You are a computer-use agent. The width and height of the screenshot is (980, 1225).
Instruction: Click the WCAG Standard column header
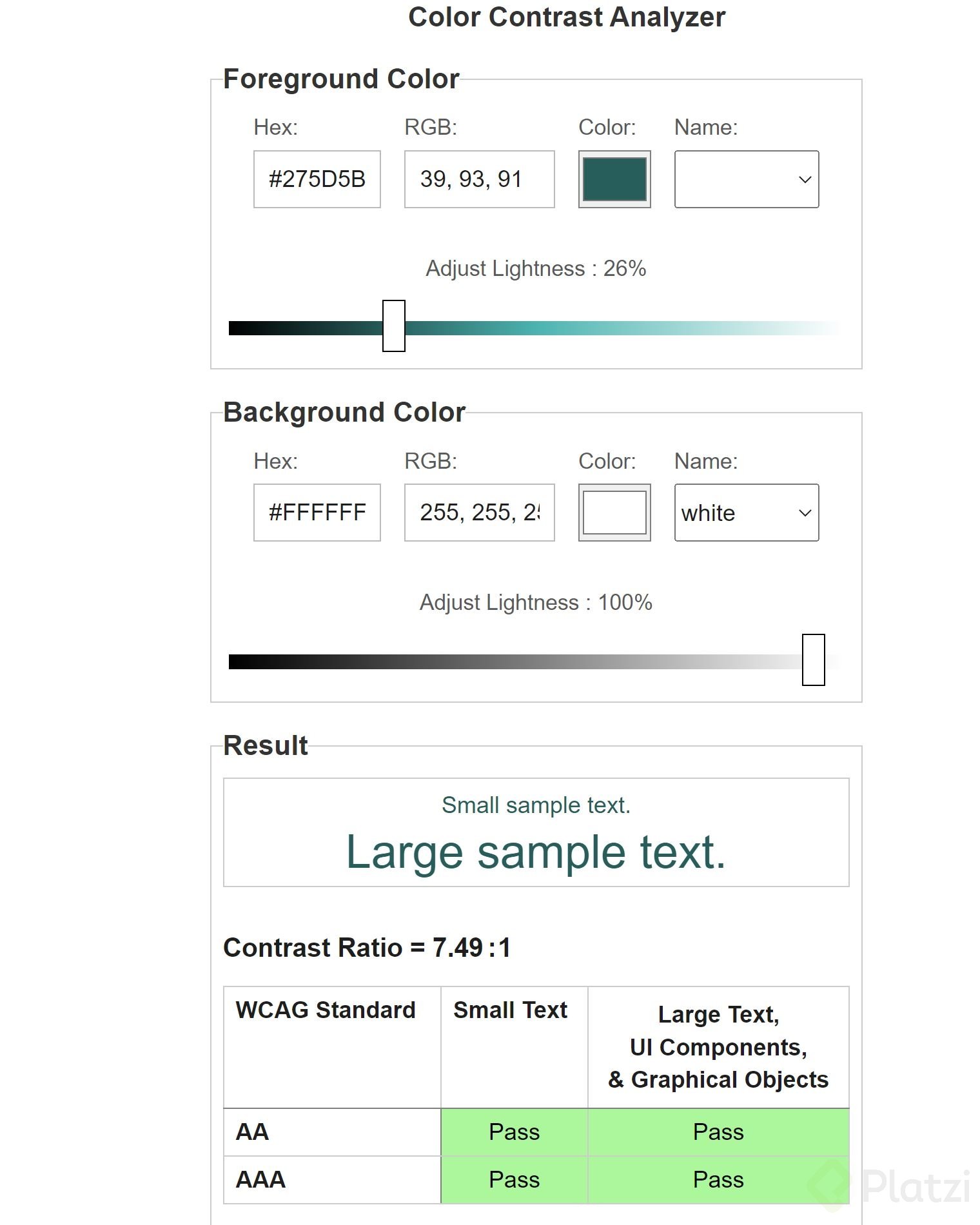pos(326,1010)
